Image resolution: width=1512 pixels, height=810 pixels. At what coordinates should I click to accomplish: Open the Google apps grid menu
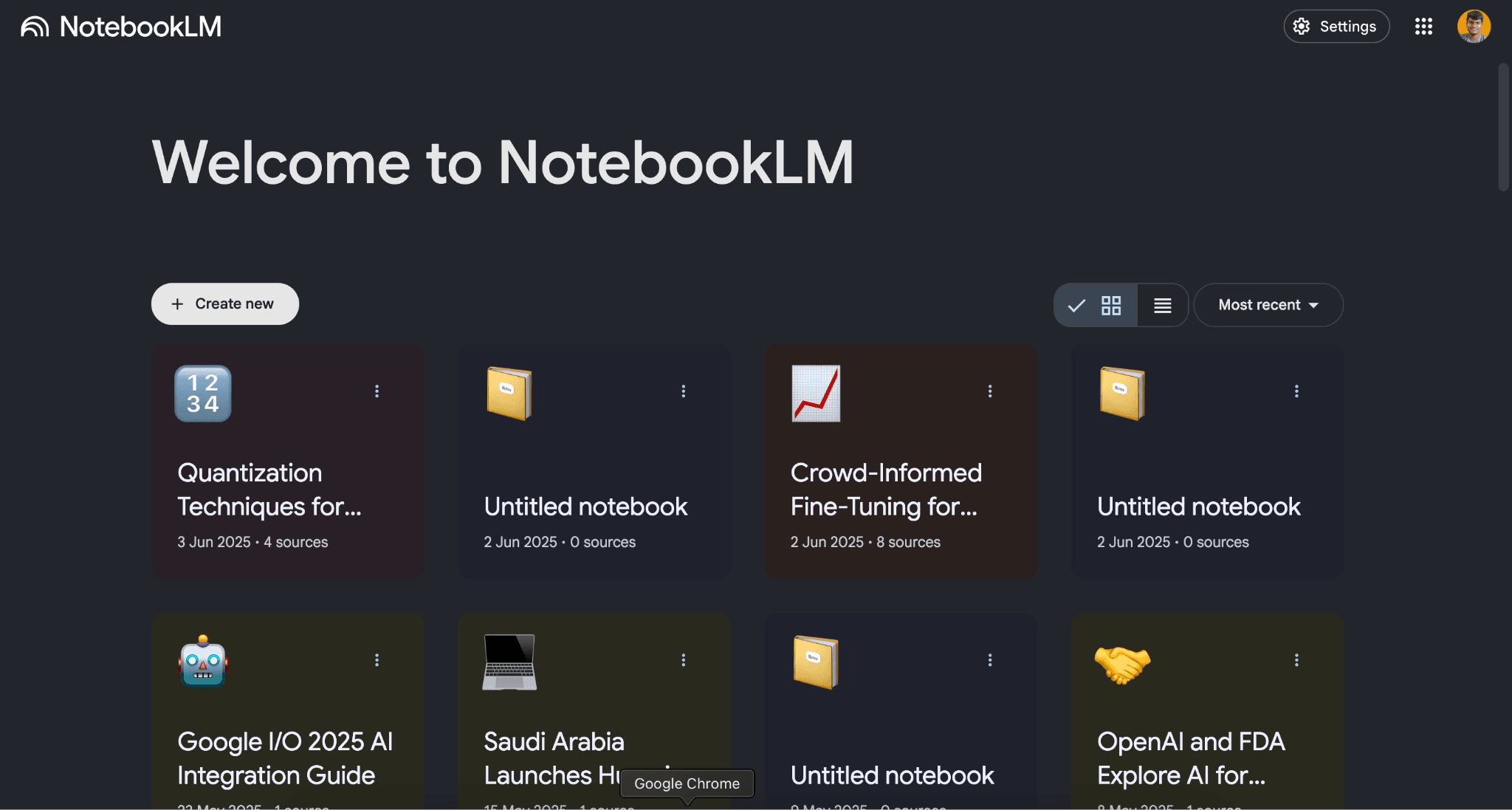point(1423,26)
